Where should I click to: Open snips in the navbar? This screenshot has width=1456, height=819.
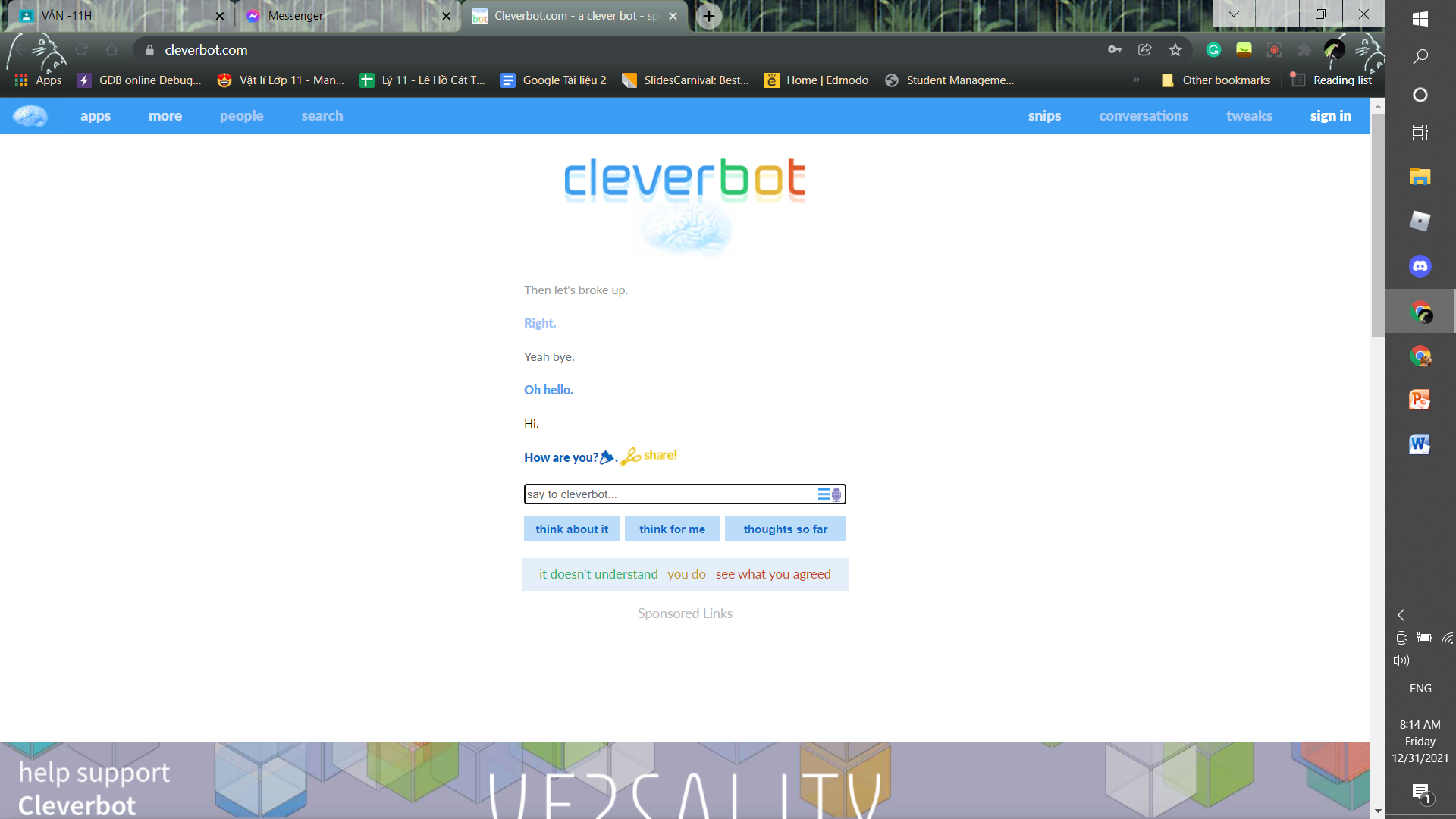click(x=1044, y=116)
